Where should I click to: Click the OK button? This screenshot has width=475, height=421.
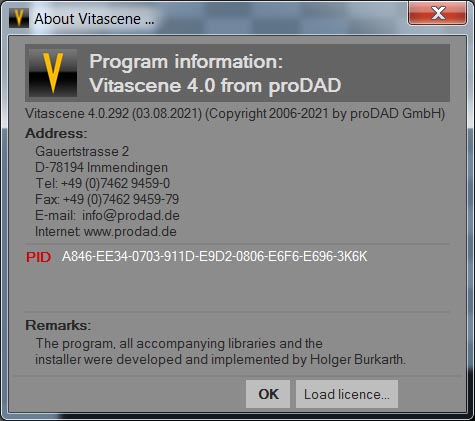tap(268, 394)
